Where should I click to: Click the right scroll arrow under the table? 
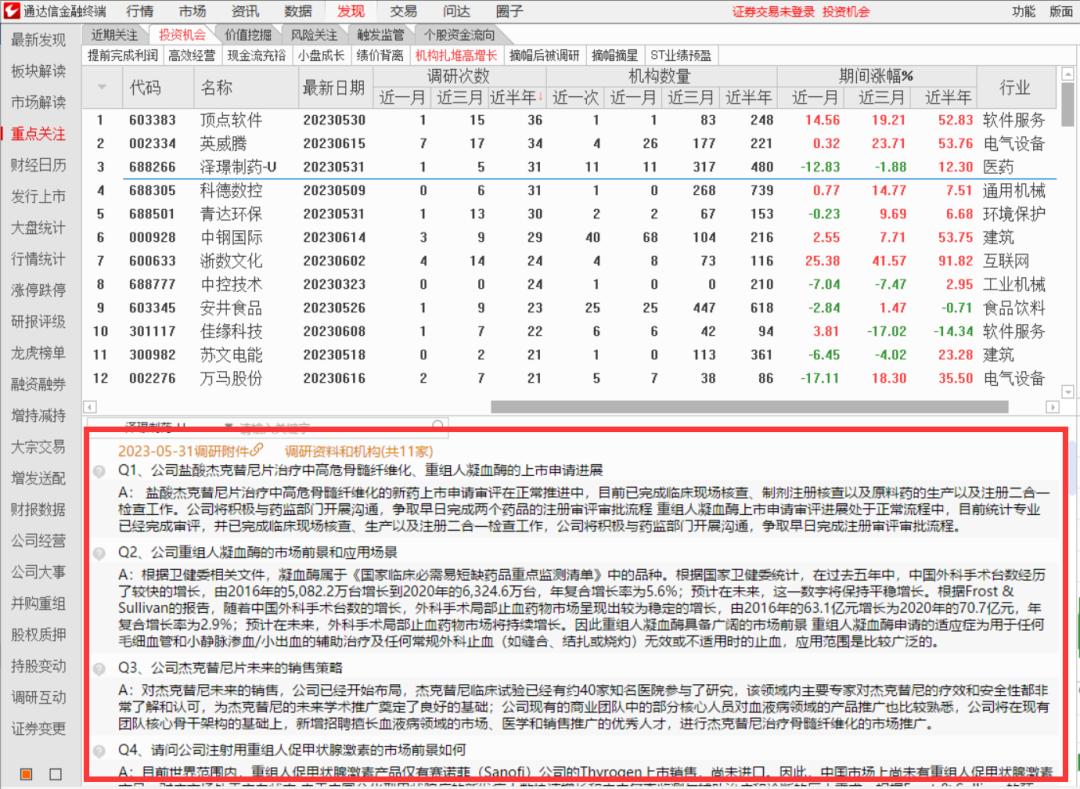click(1051, 405)
